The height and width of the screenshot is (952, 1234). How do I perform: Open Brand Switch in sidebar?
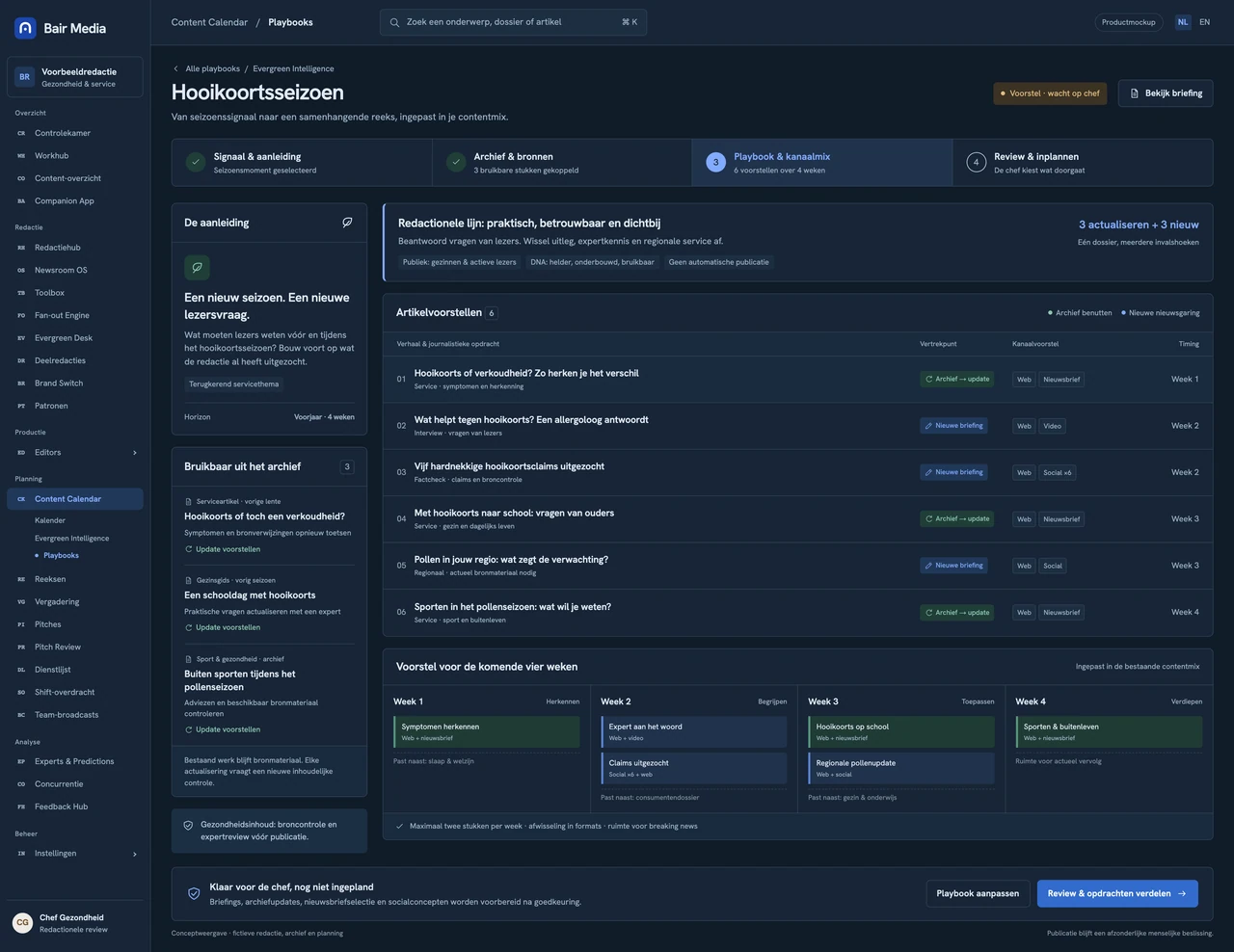pos(75,383)
